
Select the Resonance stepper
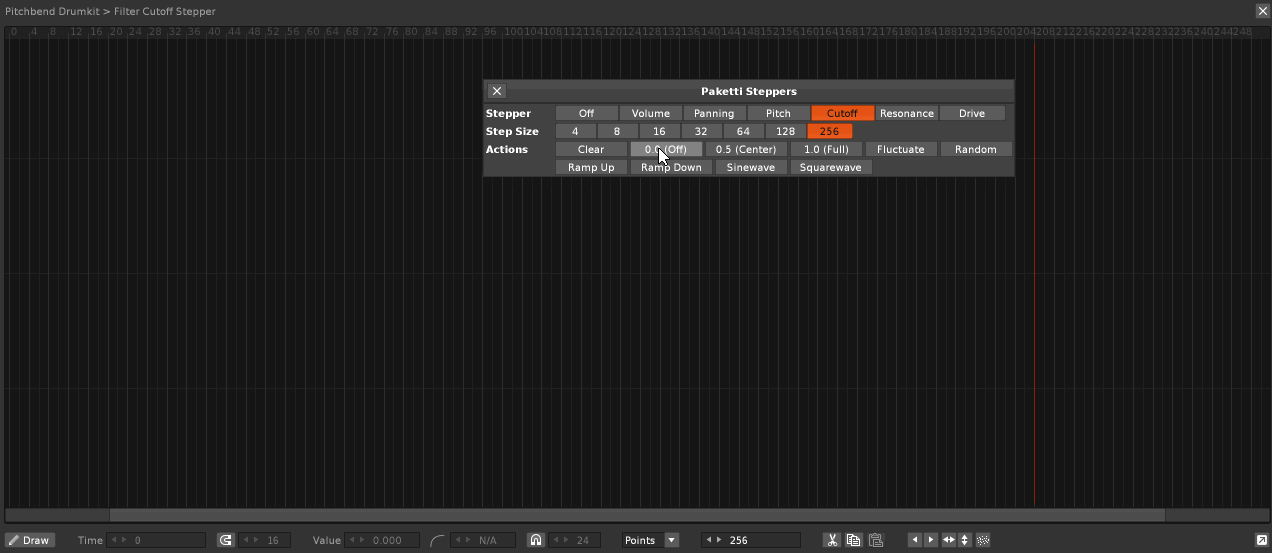coord(906,114)
